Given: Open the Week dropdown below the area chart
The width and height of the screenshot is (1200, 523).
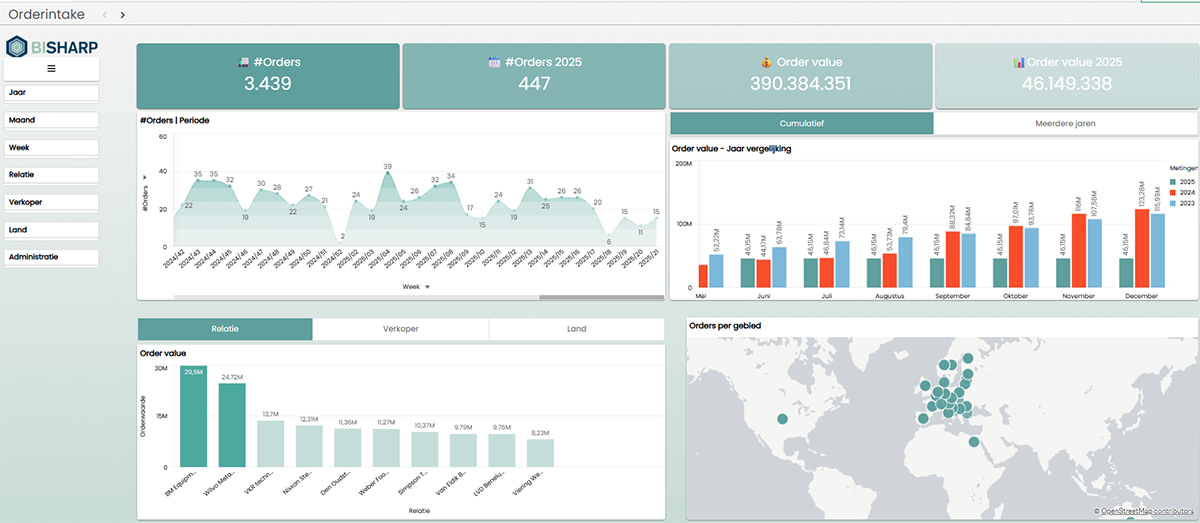Looking at the screenshot, I should [416, 286].
